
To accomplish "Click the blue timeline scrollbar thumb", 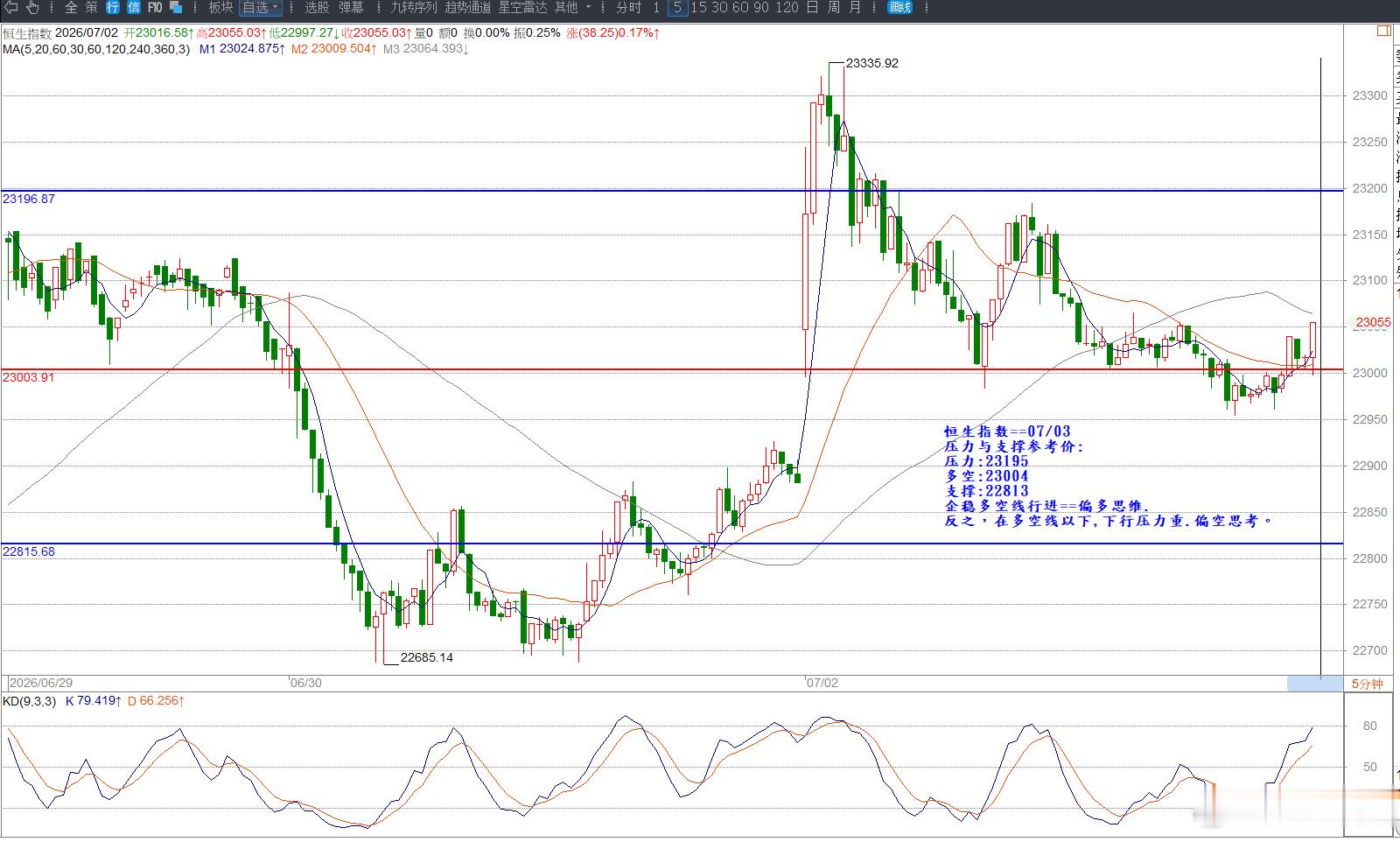I will click(1314, 684).
